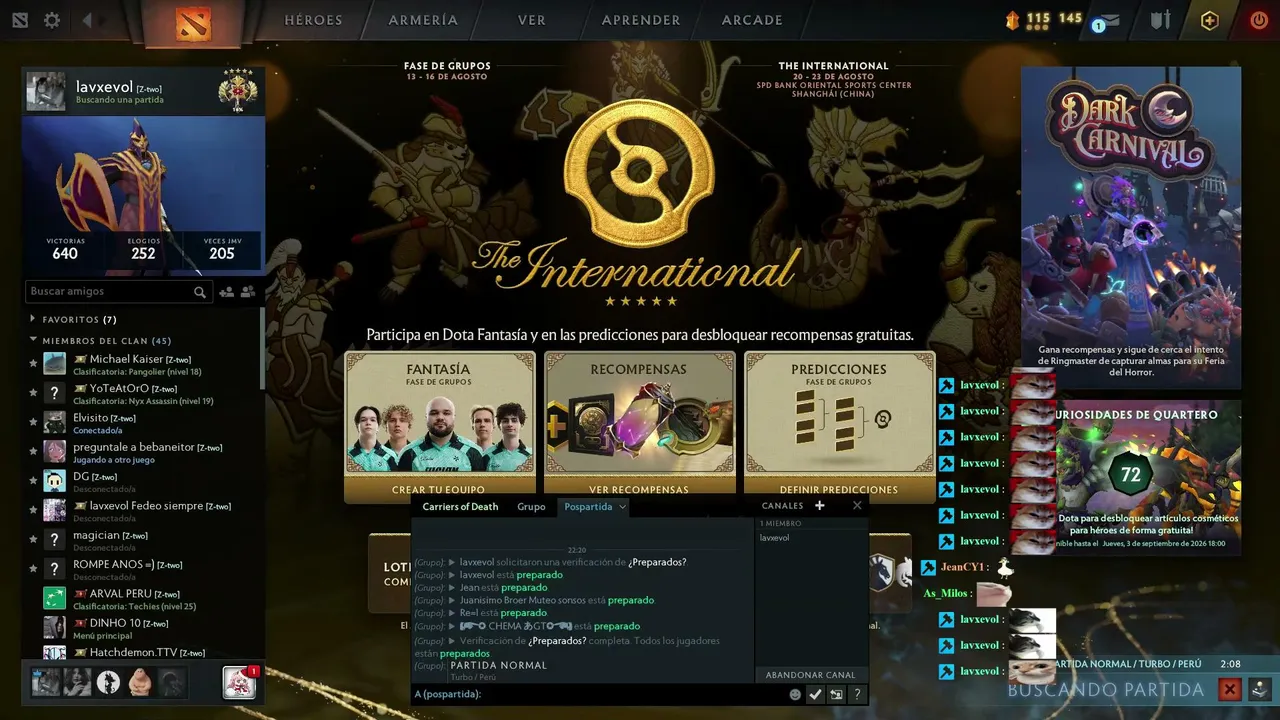This screenshot has width=1280, height=720.
Task: Click Ver Recompensas button
Action: point(639,490)
